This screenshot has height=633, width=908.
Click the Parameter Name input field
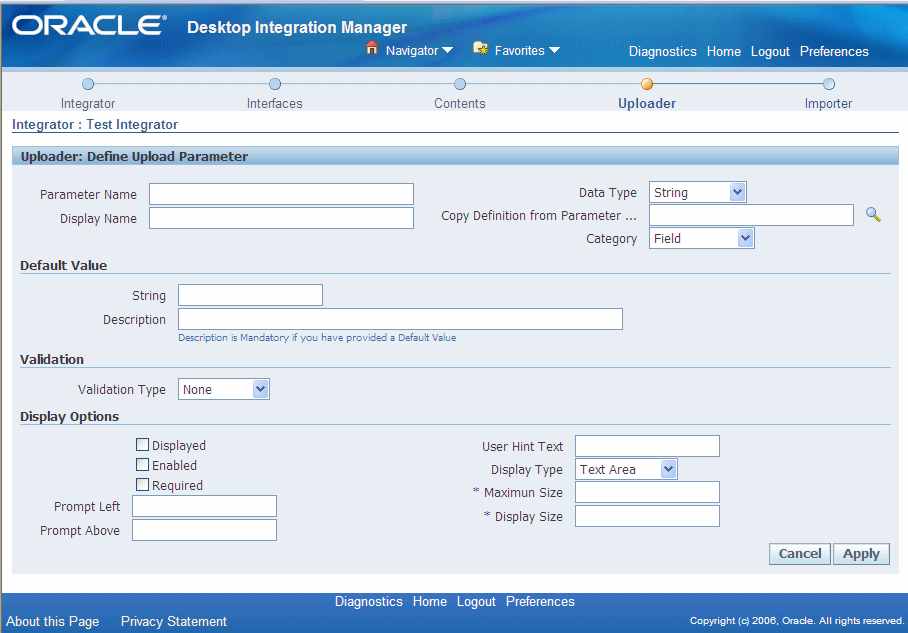[281, 194]
